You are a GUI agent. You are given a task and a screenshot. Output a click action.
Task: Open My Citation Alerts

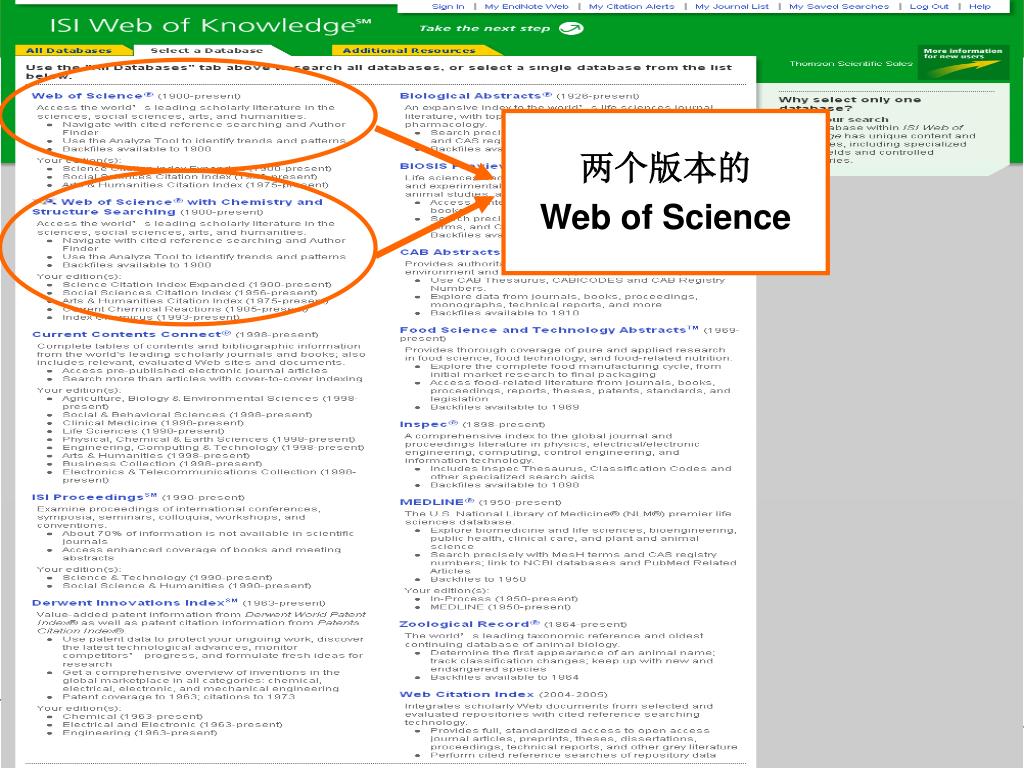(x=632, y=7)
